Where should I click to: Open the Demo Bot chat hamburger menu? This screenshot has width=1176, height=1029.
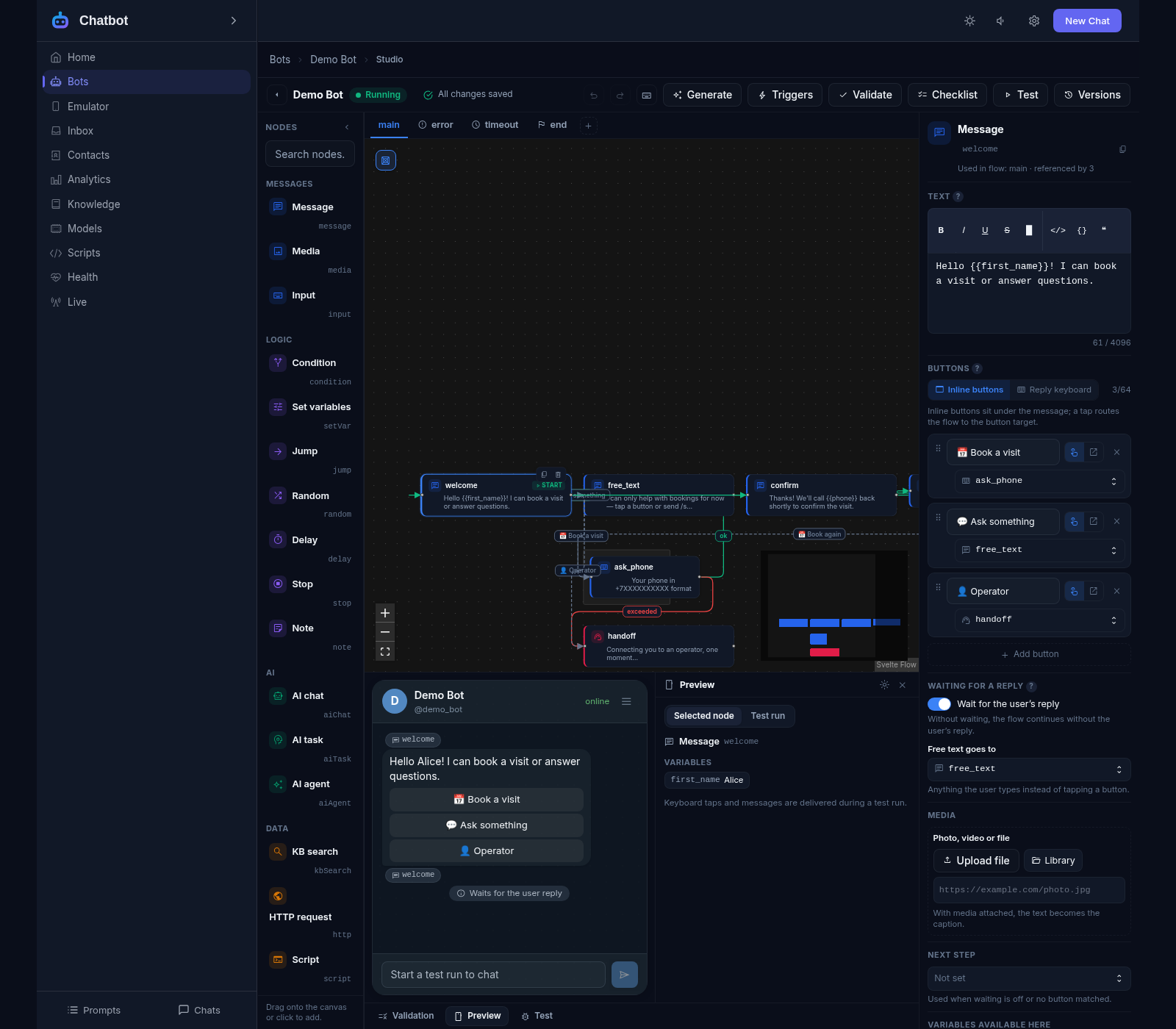click(x=626, y=701)
